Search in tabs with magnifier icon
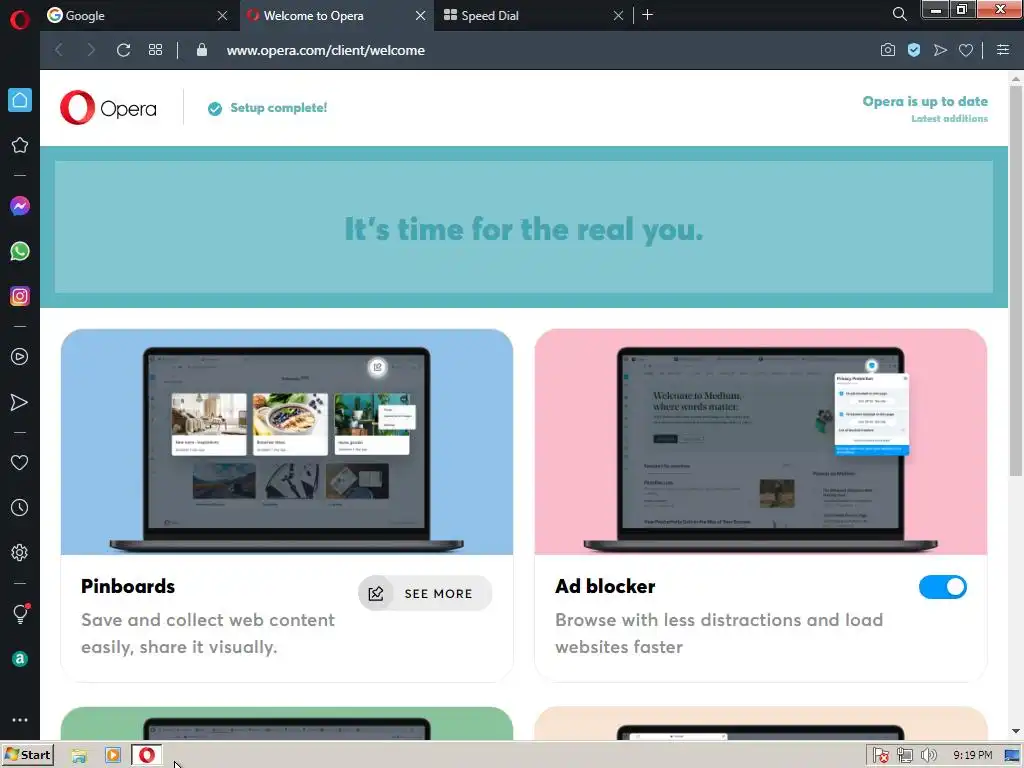The height and width of the screenshot is (768, 1024). (899, 14)
